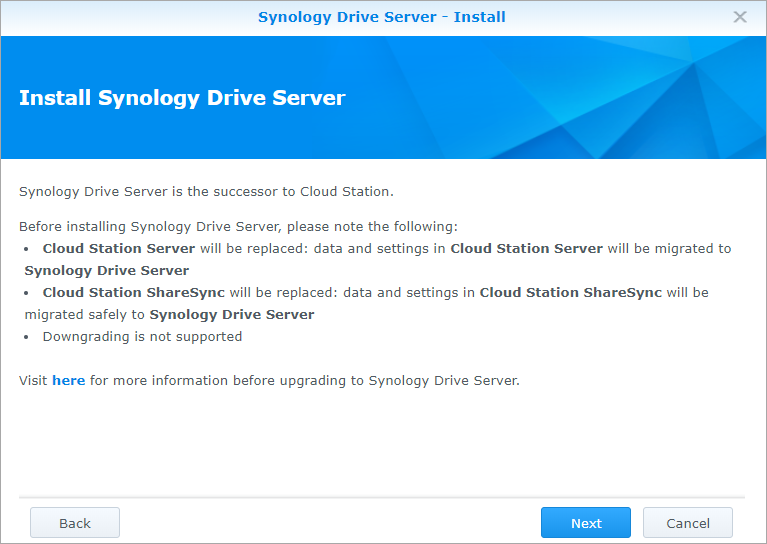Click the bullet marker before first "Cloud Station Server"
This screenshot has width=767, height=544.
pyautogui.click(x=26, y=249)
